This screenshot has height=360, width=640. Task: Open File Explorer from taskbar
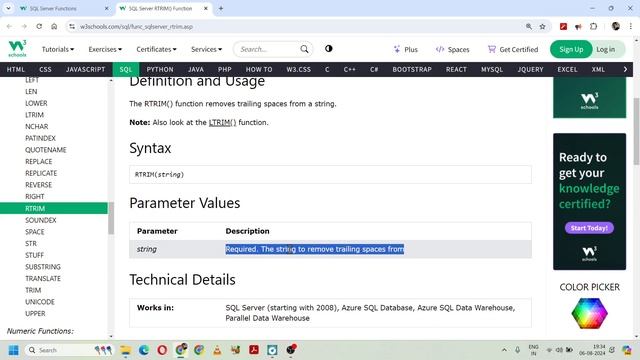(126, 350)
